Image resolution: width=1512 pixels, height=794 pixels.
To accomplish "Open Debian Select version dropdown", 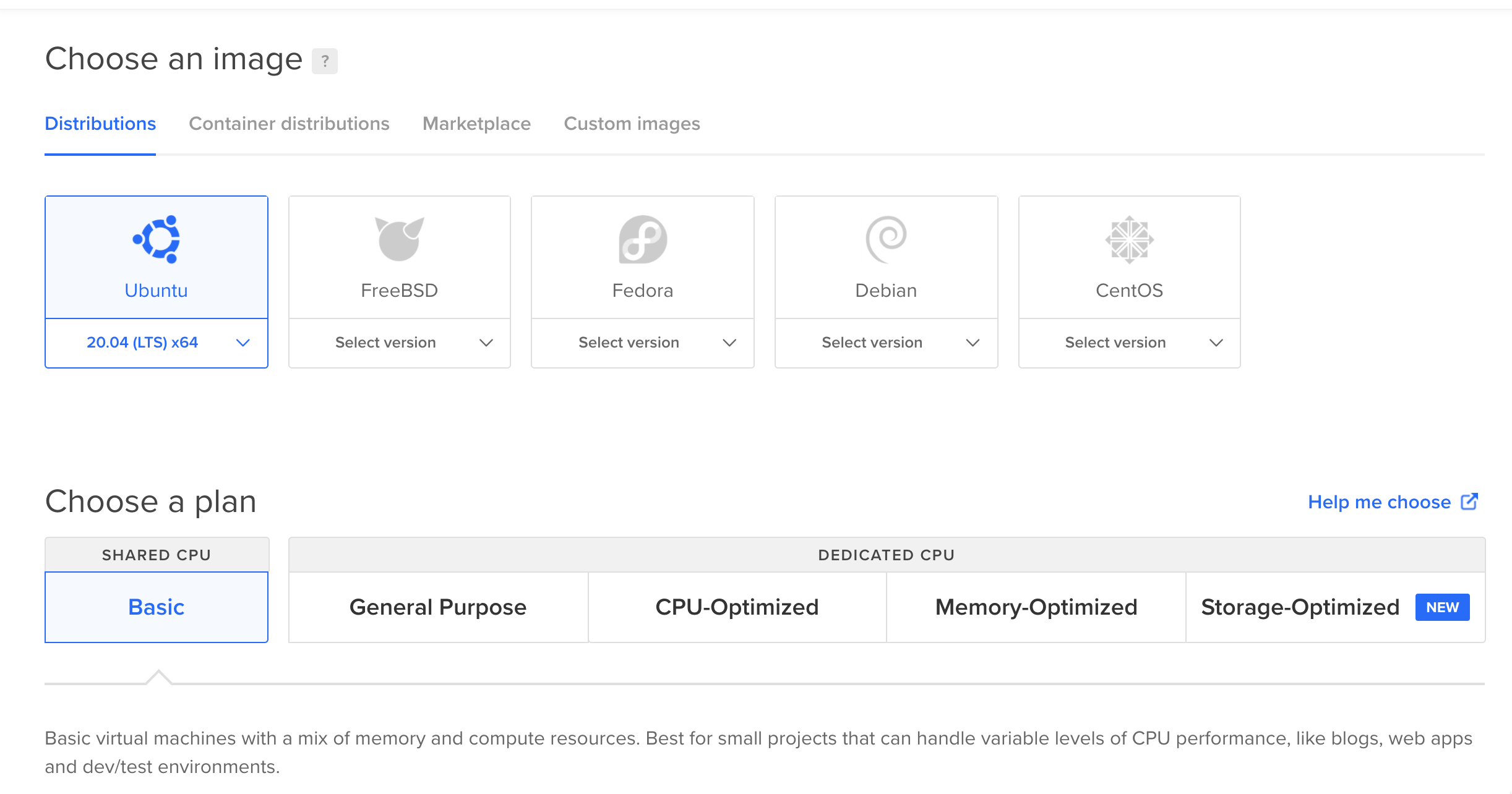I will click(886, 343).
